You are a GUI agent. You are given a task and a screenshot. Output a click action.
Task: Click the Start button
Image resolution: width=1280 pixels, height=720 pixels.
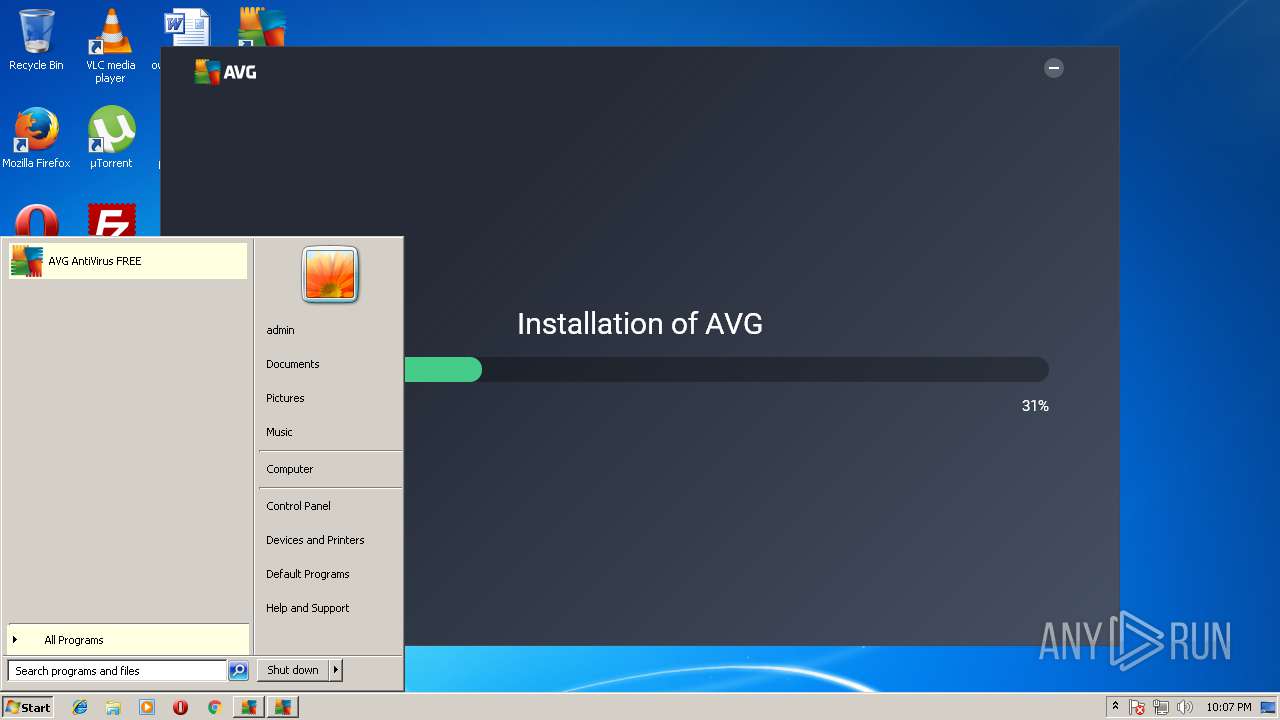tap(28, 707)
